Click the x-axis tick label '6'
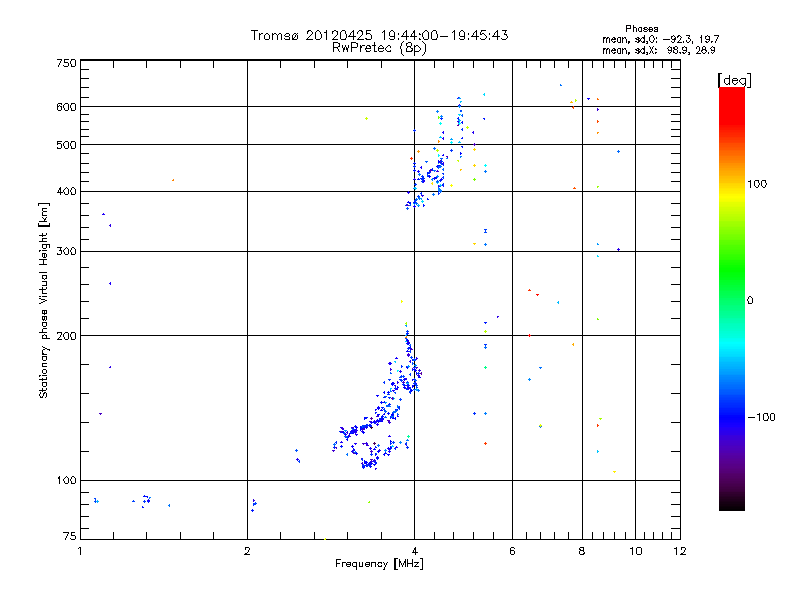800x600 pixels. click(x=512, y=551)
